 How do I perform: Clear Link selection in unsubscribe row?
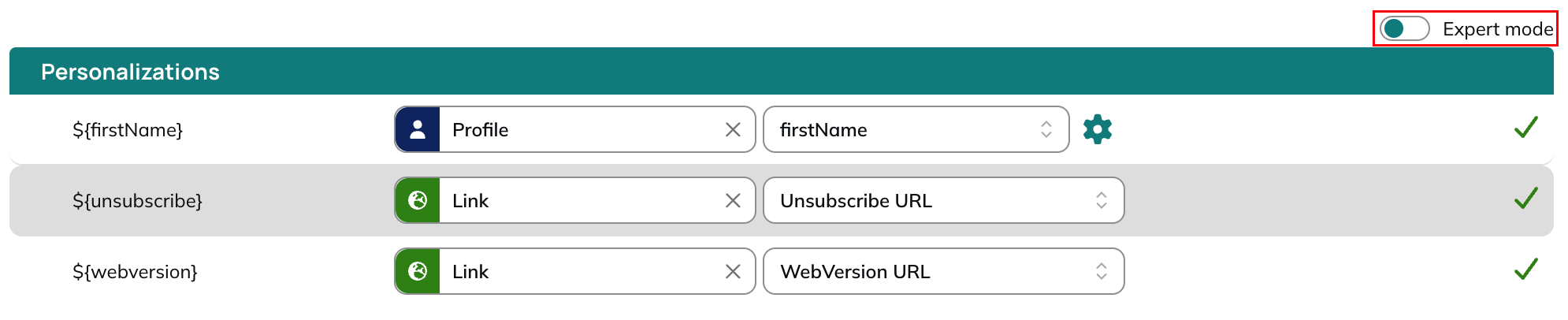coord(733,200)
